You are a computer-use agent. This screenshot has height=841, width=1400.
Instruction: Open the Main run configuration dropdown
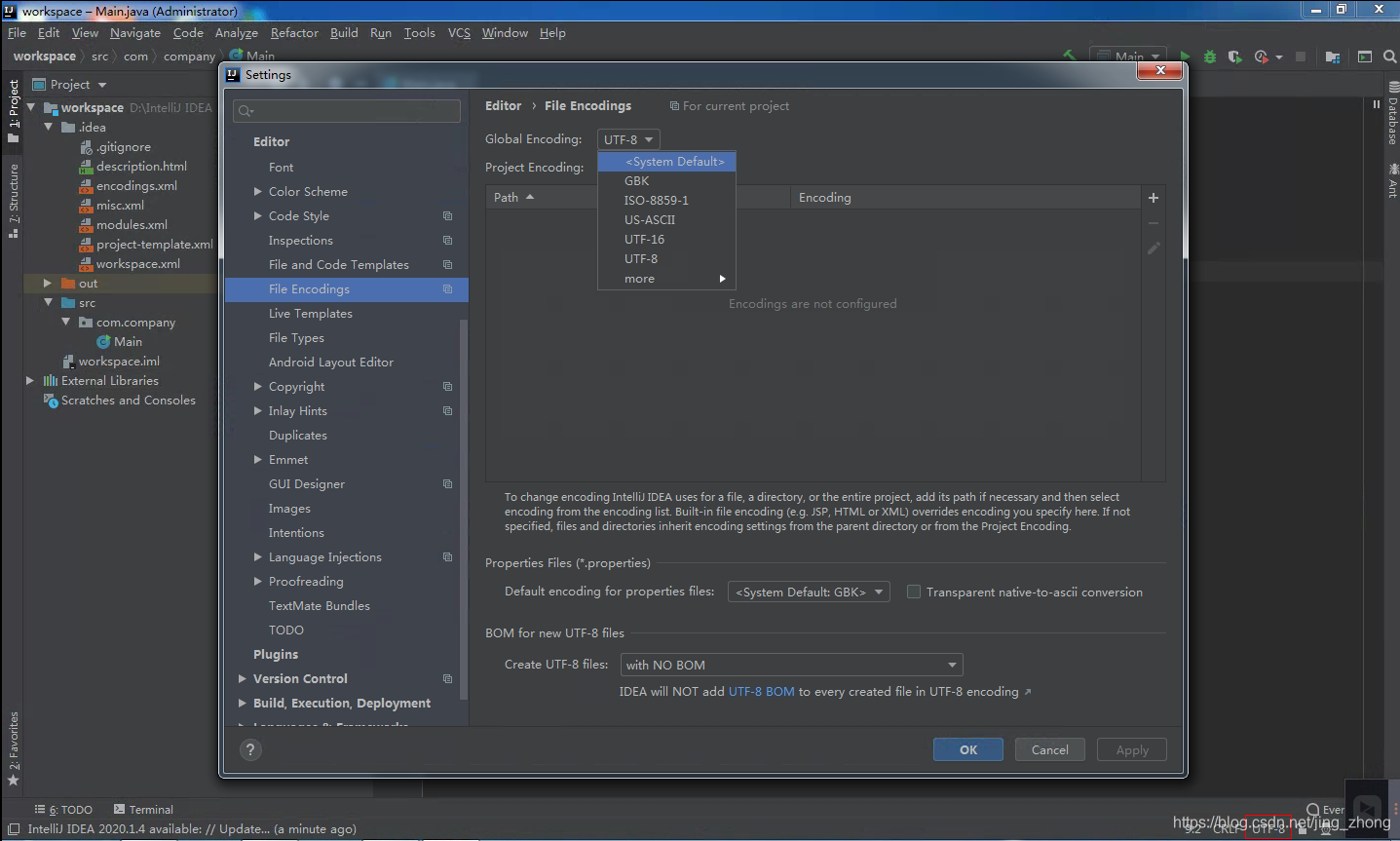[1127, 57]
